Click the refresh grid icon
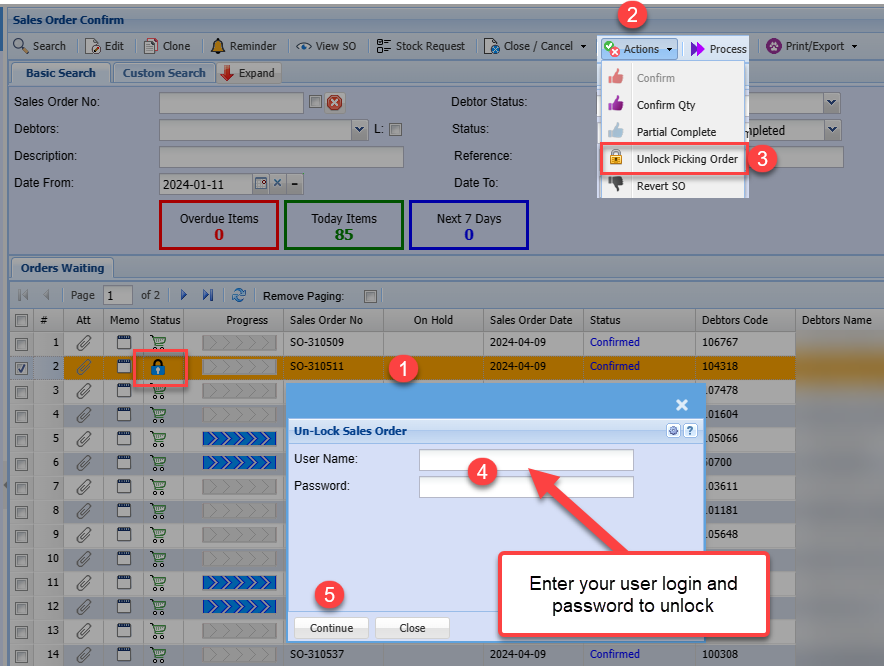Viewport: 884px width, 666px height. (x=239, y=295)
